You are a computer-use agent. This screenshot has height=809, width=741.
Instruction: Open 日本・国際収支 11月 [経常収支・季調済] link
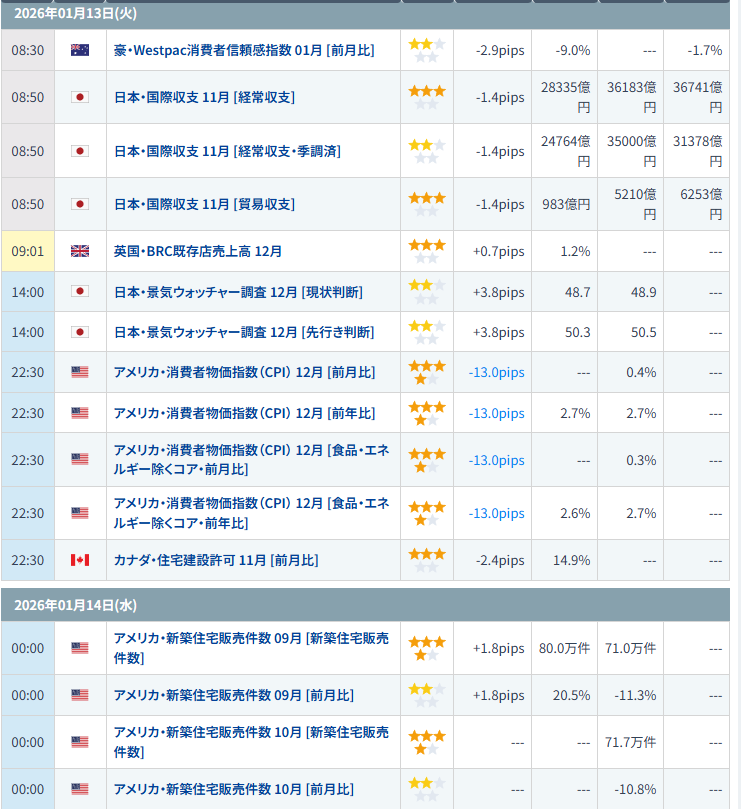click(227, 151)
